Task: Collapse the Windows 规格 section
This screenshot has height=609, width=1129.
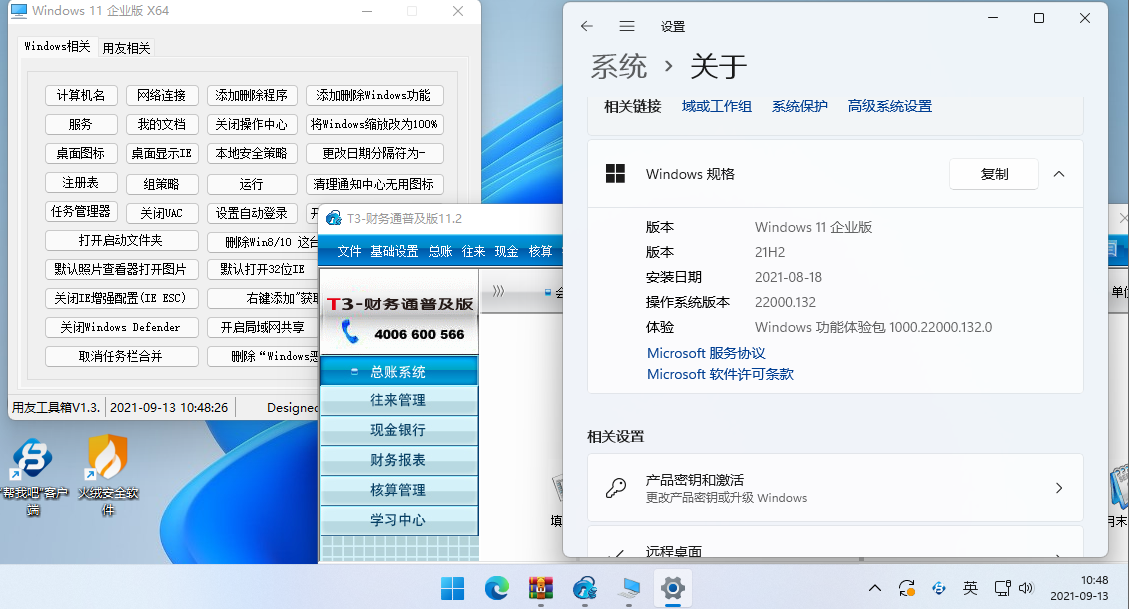Action: pyautogui.click(x=1059, y=174)
